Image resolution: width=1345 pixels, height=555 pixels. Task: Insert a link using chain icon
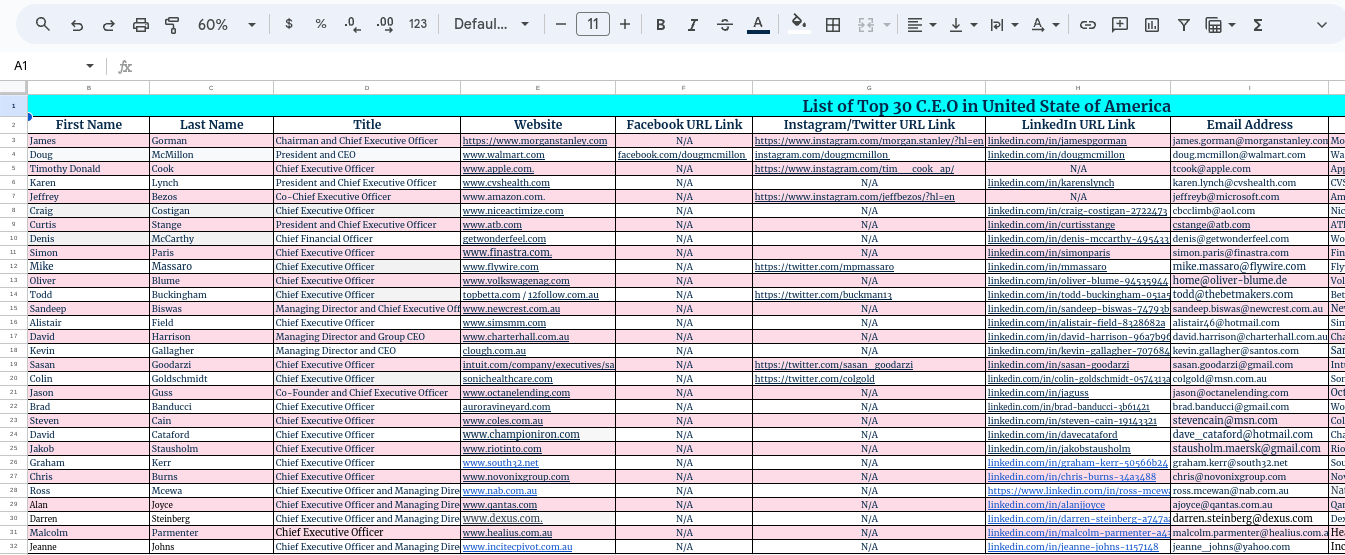(1088, 24)
